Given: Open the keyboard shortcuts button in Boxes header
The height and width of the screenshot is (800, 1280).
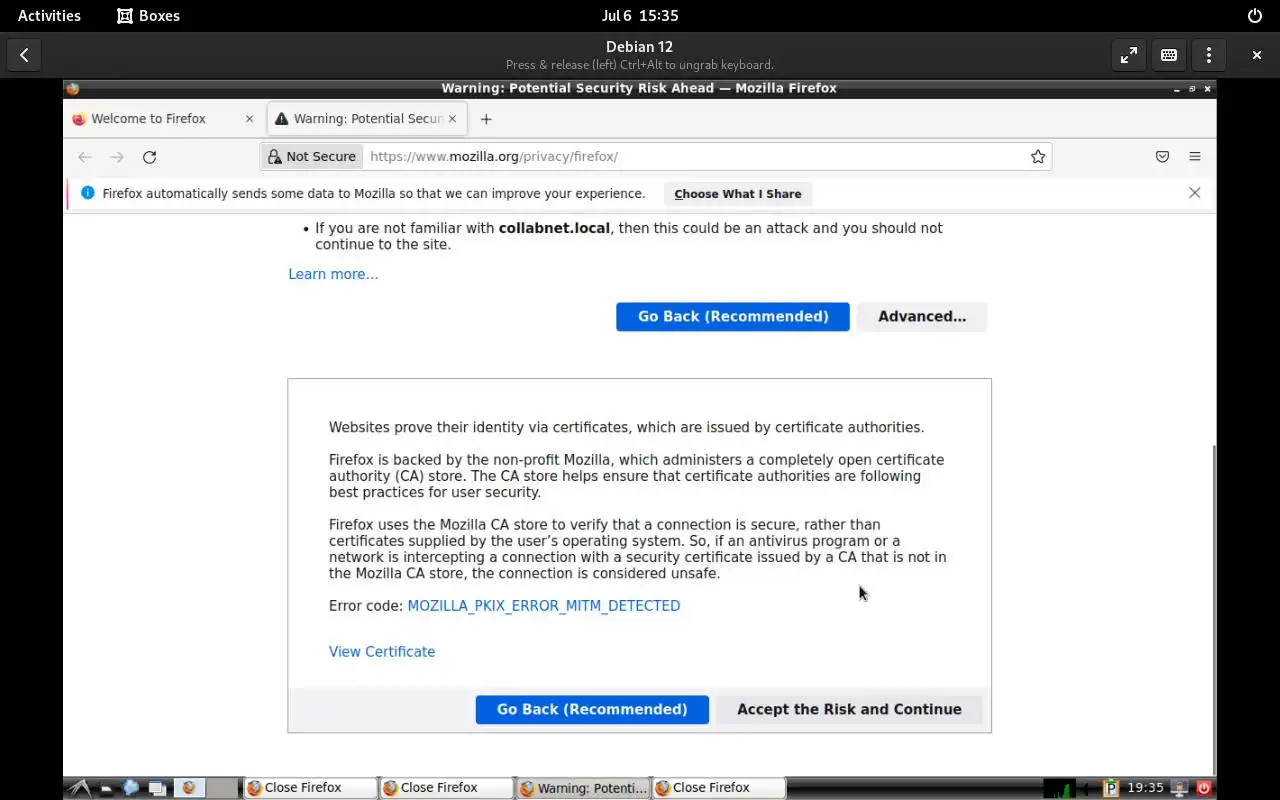Looking at the screenshot, I should click(1169, 55).
